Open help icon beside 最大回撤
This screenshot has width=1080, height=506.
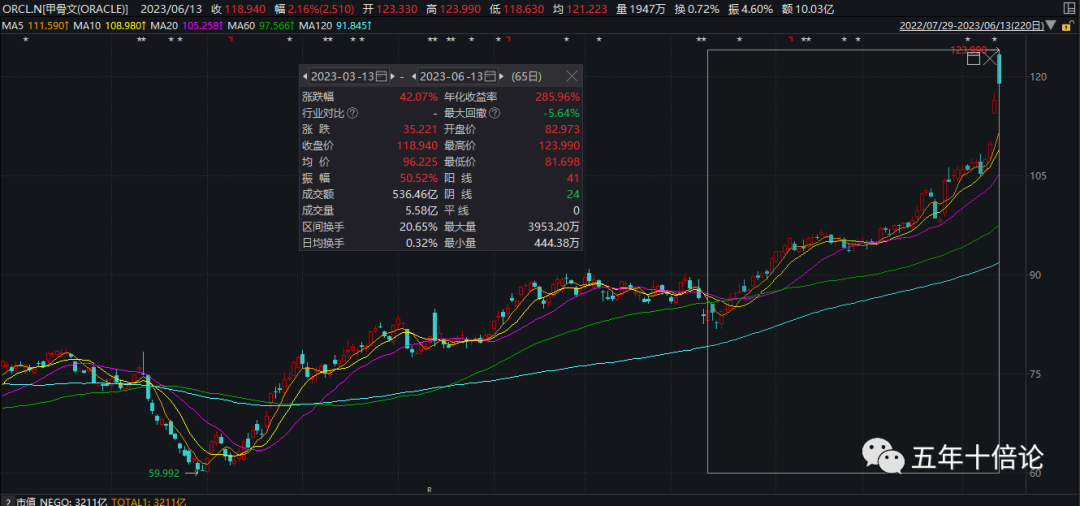point(495,112)
